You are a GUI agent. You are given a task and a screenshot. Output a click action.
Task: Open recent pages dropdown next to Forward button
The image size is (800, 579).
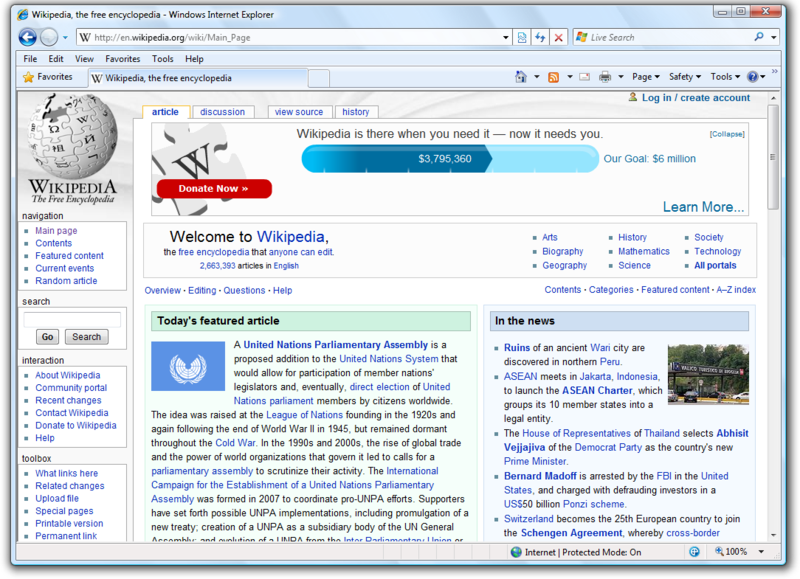click(x=65, y=38)
